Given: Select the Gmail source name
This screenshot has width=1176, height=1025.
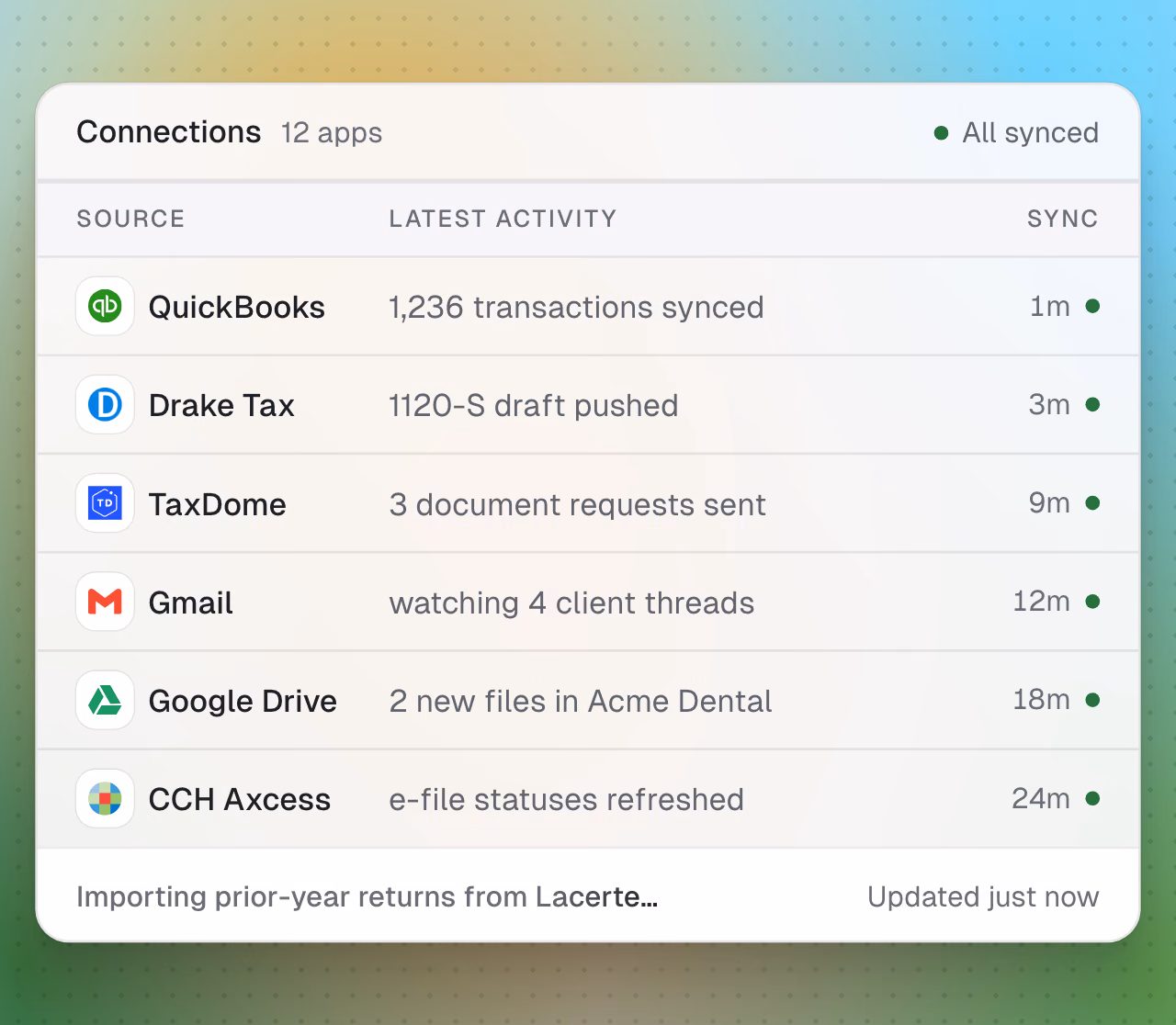Looking at the screenshot, I should tap(191, 603).
